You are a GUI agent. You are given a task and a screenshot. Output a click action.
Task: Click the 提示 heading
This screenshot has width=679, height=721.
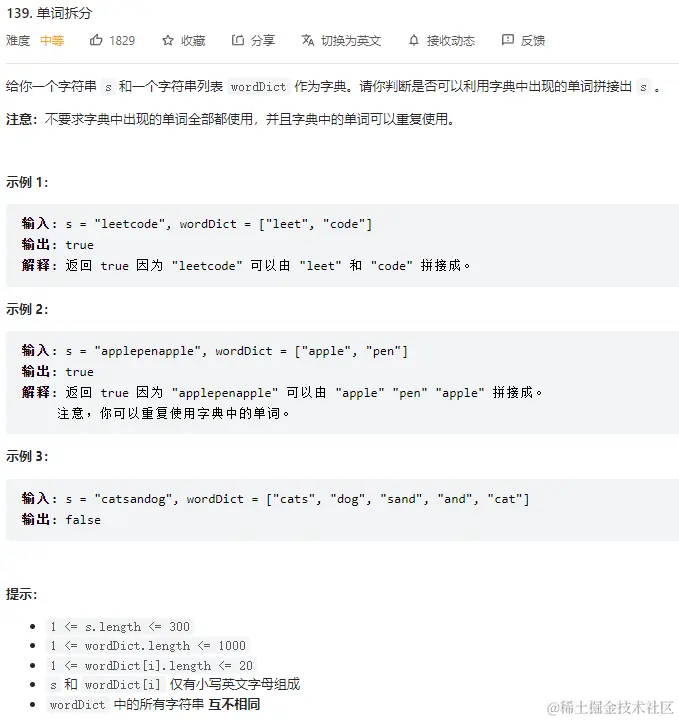(22, 595)
